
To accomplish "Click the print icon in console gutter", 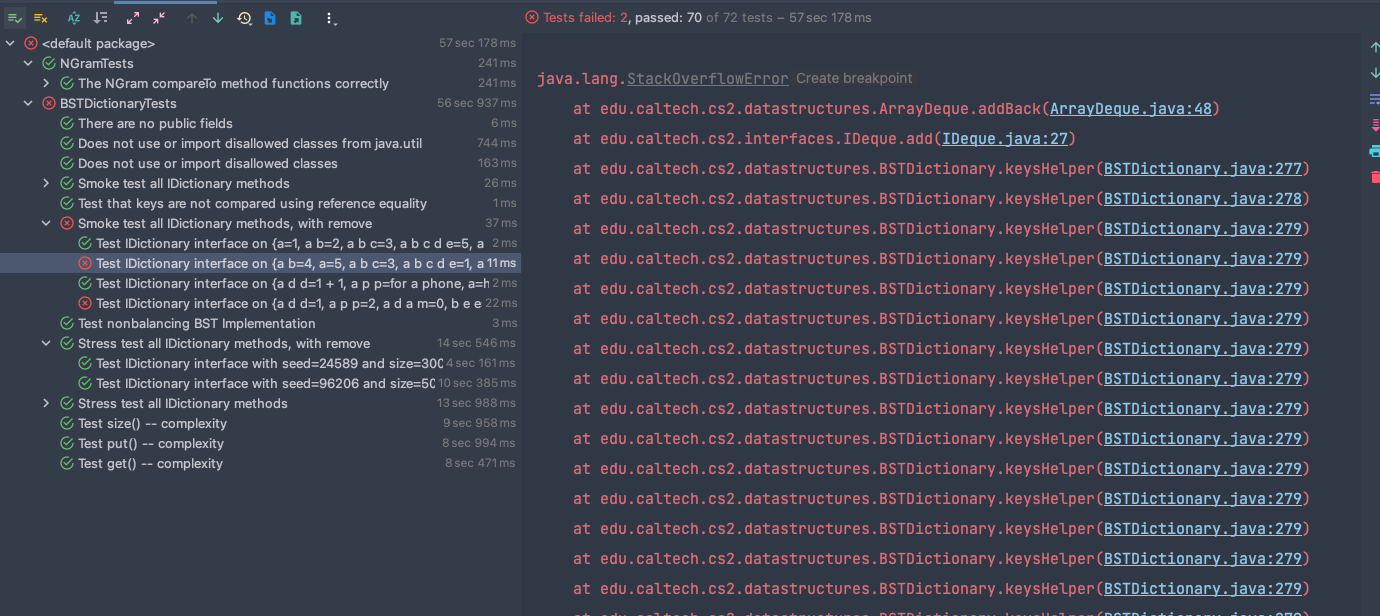I will pyautogui.click(x=1374, y=151).
